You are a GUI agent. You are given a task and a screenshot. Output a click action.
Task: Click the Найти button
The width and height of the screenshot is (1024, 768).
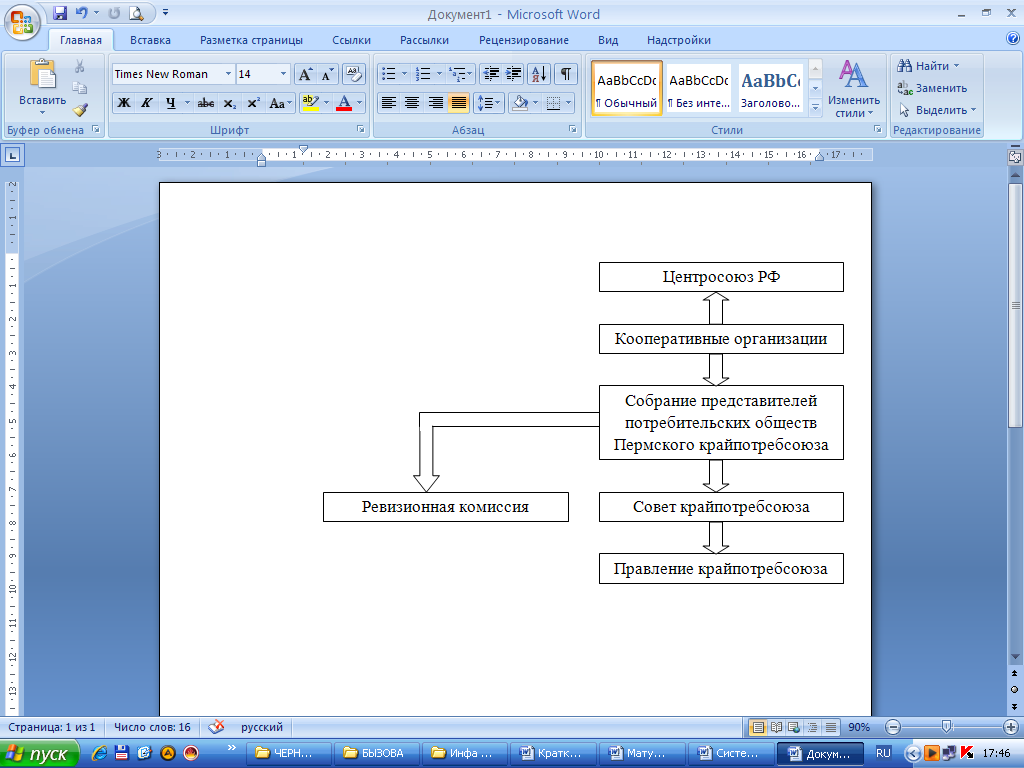(928, 66)
